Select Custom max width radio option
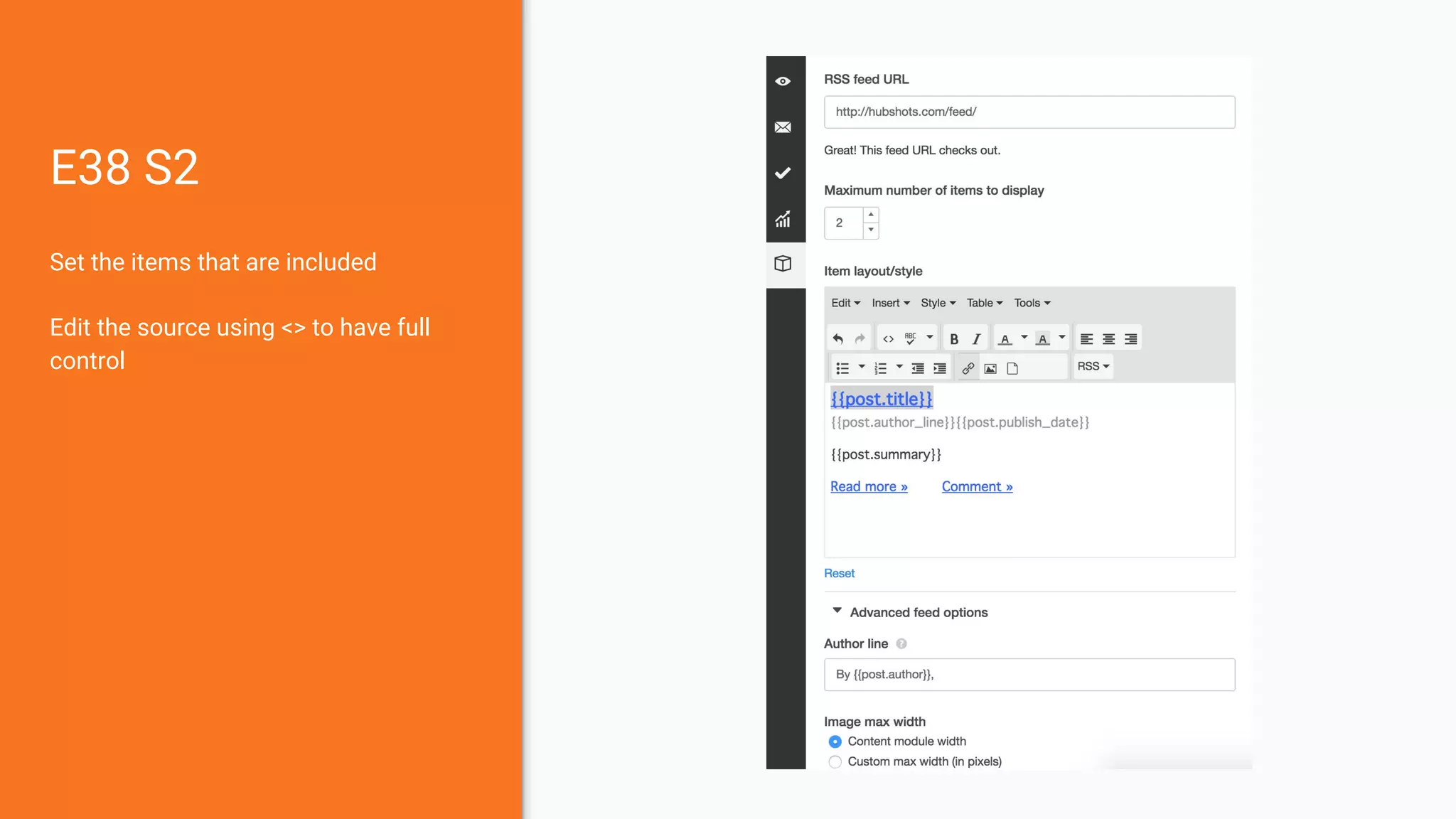 coord(835,761)
